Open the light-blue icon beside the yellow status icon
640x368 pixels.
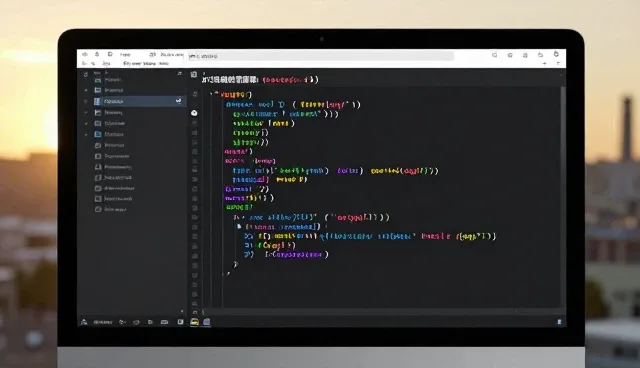point(207,322)
